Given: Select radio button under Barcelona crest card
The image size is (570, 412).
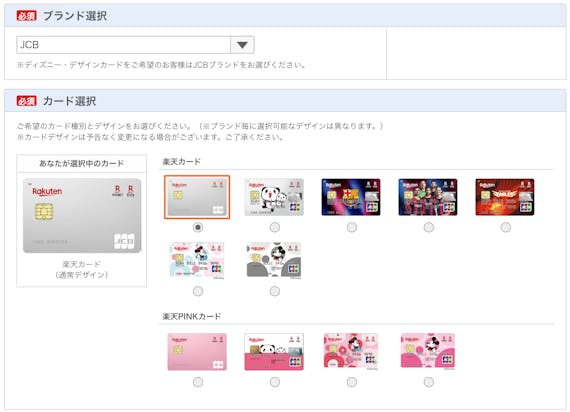Looking at the screenshot, I should (352, 228).
